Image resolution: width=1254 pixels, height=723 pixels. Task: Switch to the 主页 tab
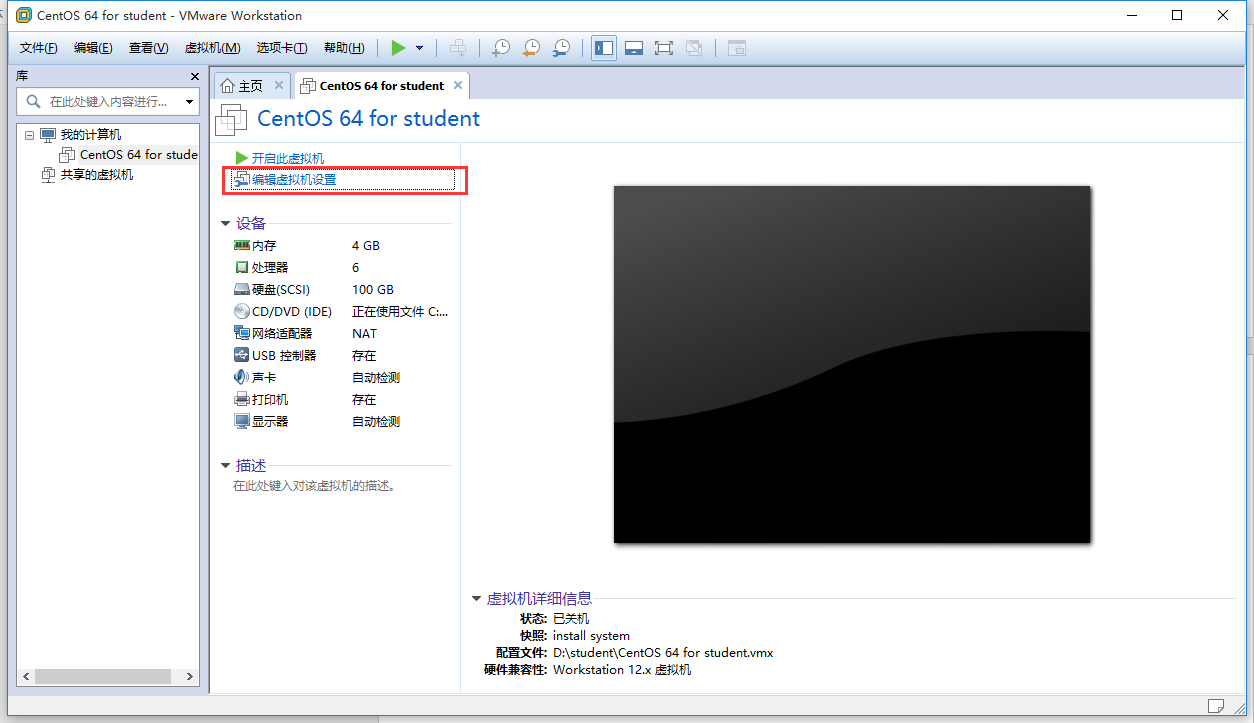[x=252, y=86]
